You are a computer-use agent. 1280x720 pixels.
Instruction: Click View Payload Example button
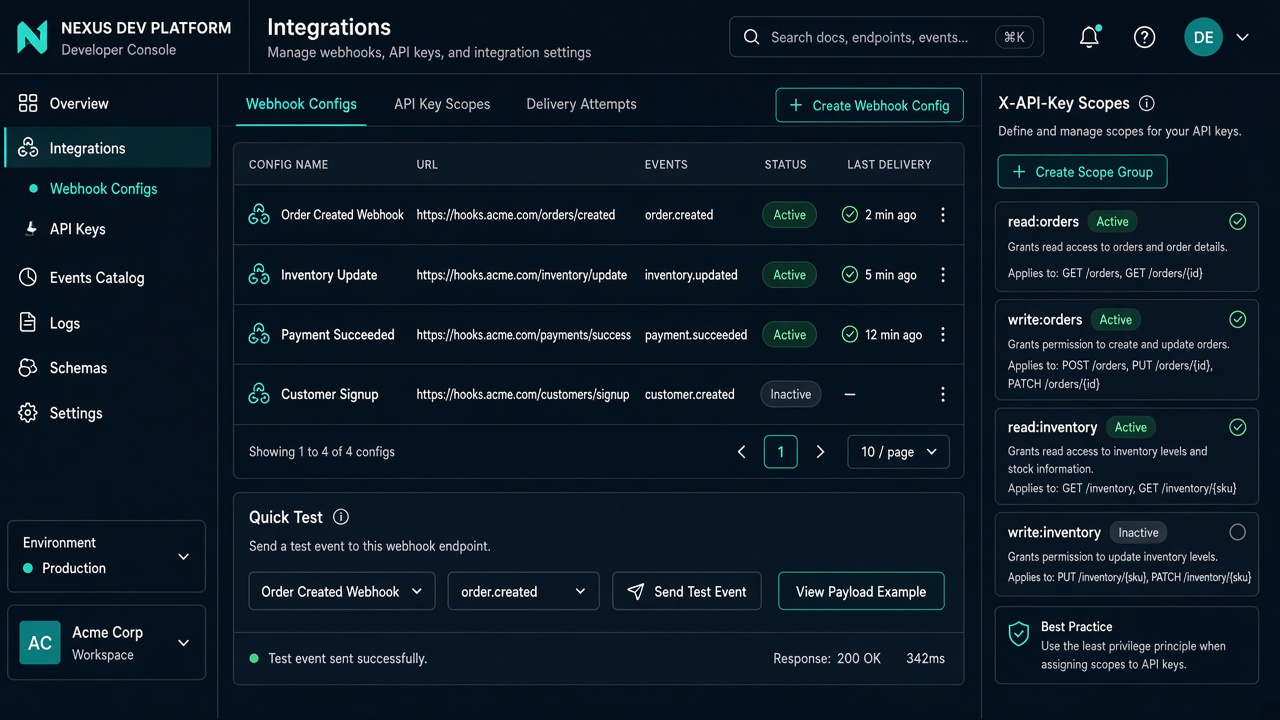tap(861, 591)
